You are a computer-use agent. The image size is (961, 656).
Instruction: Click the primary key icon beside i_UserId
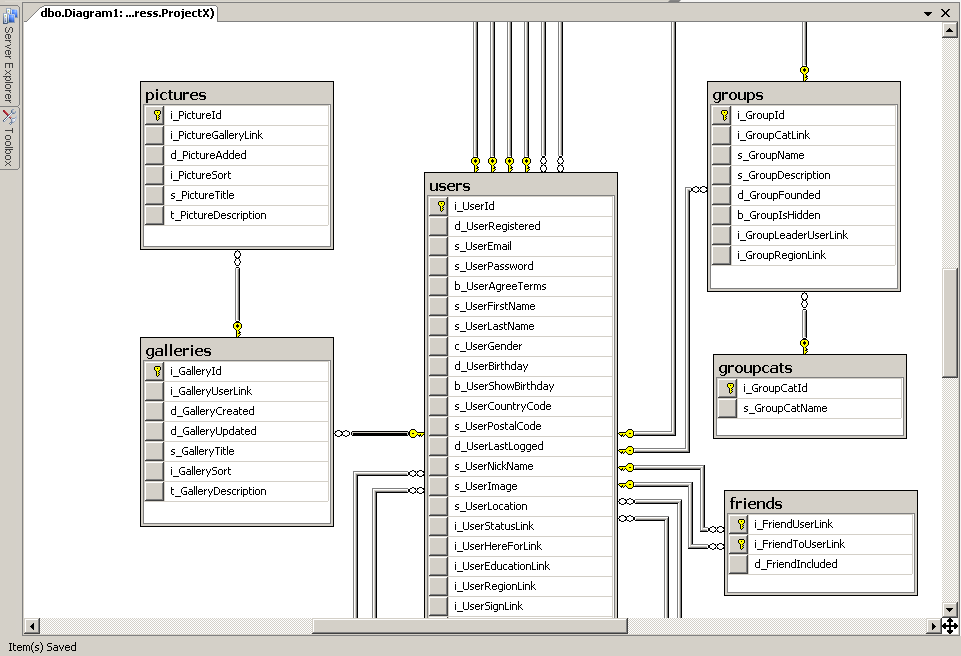pos(438,206)
